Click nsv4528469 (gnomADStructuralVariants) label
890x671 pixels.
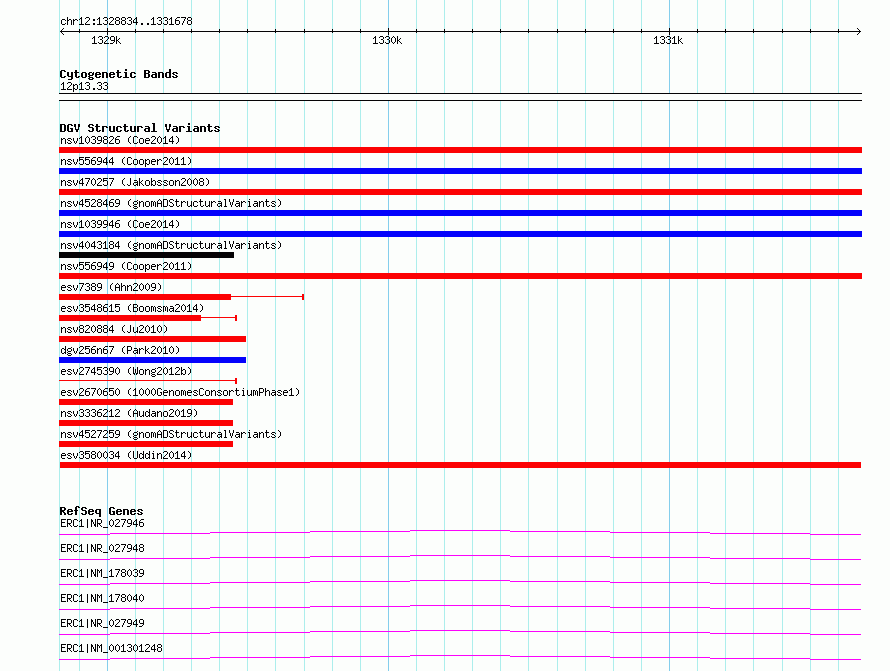click(x=171, y=203)
